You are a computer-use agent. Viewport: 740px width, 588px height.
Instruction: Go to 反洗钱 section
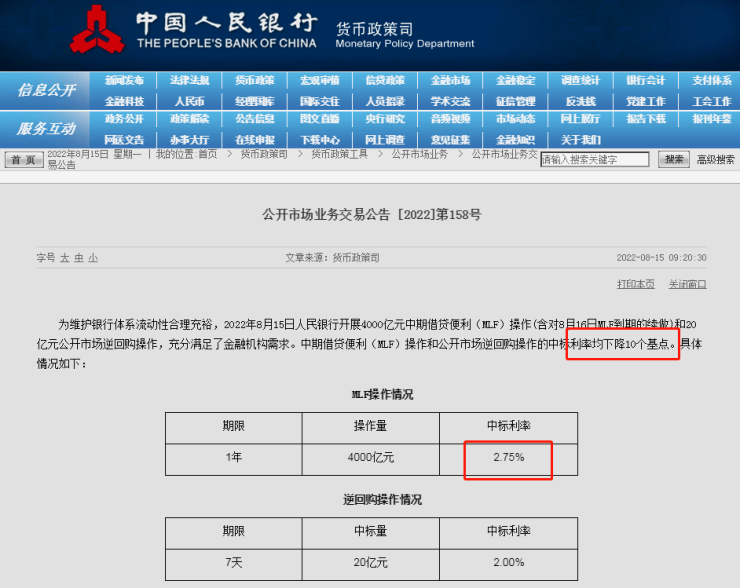(x=580, y=101)
